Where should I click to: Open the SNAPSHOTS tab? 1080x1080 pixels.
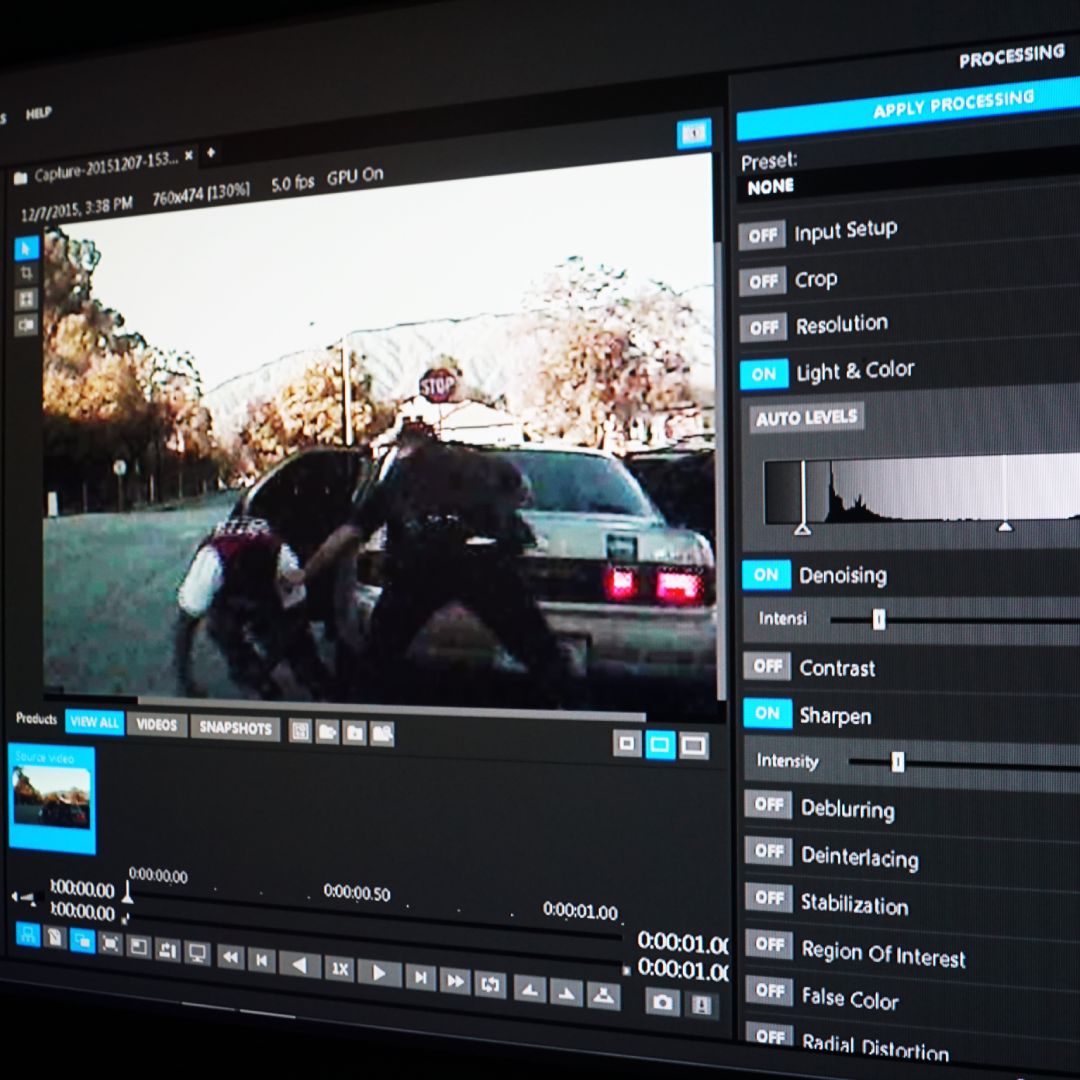tap(235, 729)
